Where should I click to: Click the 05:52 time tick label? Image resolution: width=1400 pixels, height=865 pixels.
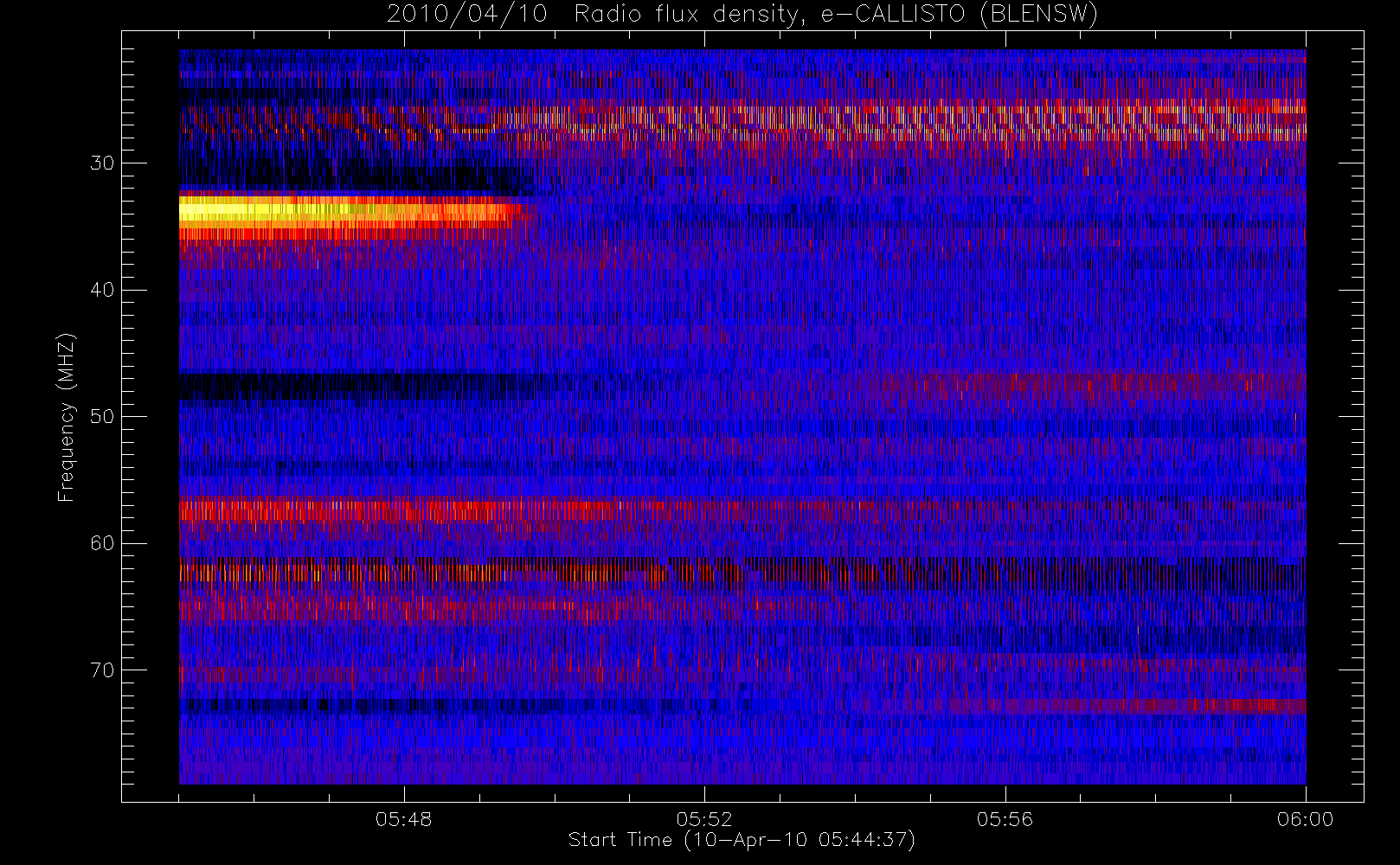[x=704, y=819]
